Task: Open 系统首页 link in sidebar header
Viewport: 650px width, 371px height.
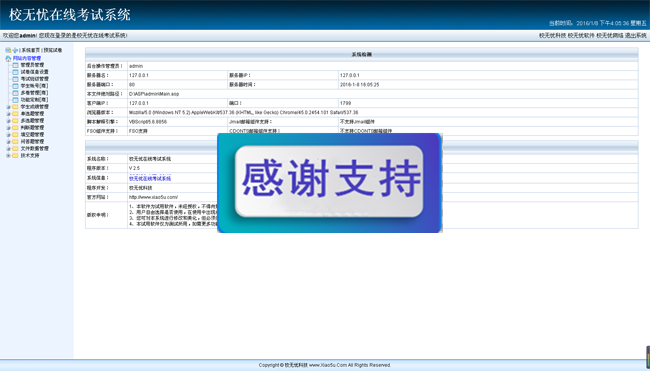Action: pos(31,50)
